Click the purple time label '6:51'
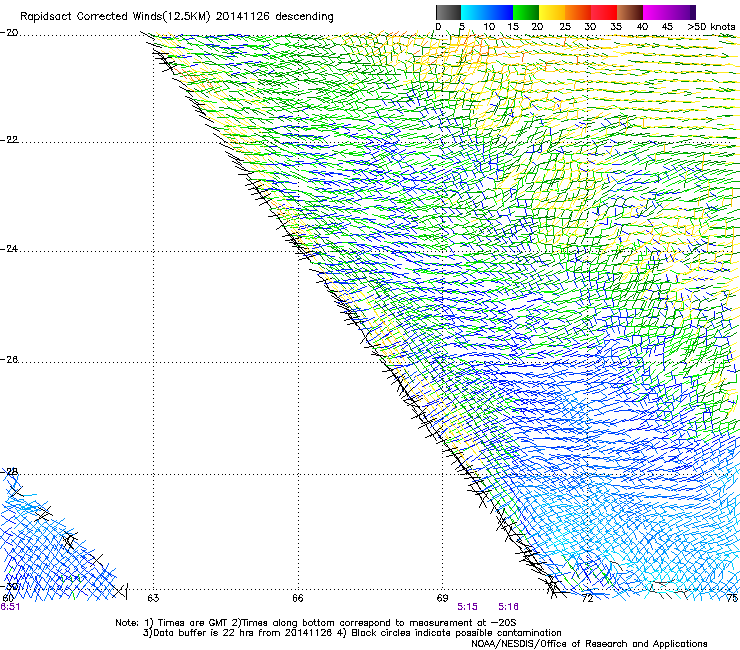Image resolution: width=740 pixels, height=650 pixels. (10, 607)
